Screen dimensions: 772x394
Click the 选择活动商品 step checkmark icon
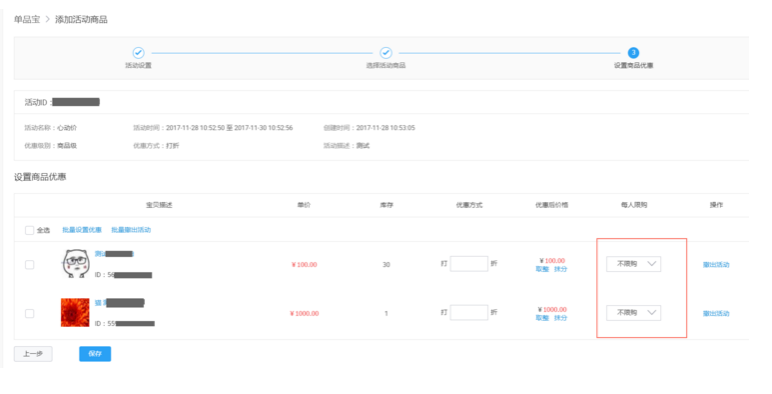pos(386,53)
